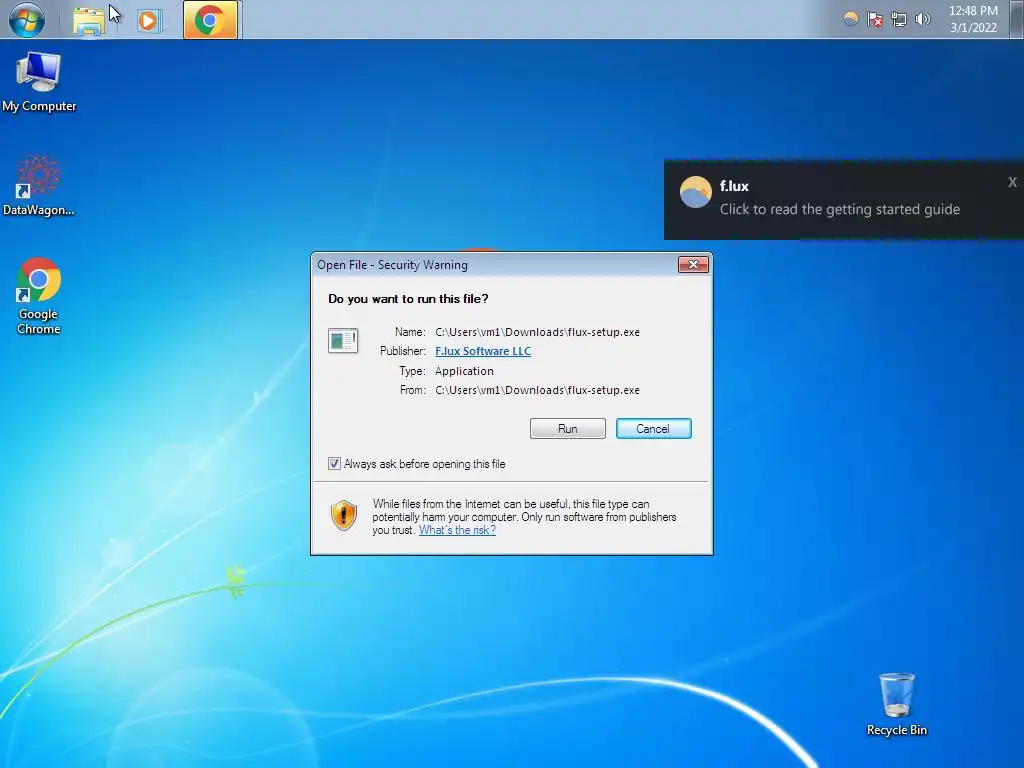The width and height of the screenshot is (1024, 768).
Task: Open the Action Center flag icon
Action: point(875,19)
